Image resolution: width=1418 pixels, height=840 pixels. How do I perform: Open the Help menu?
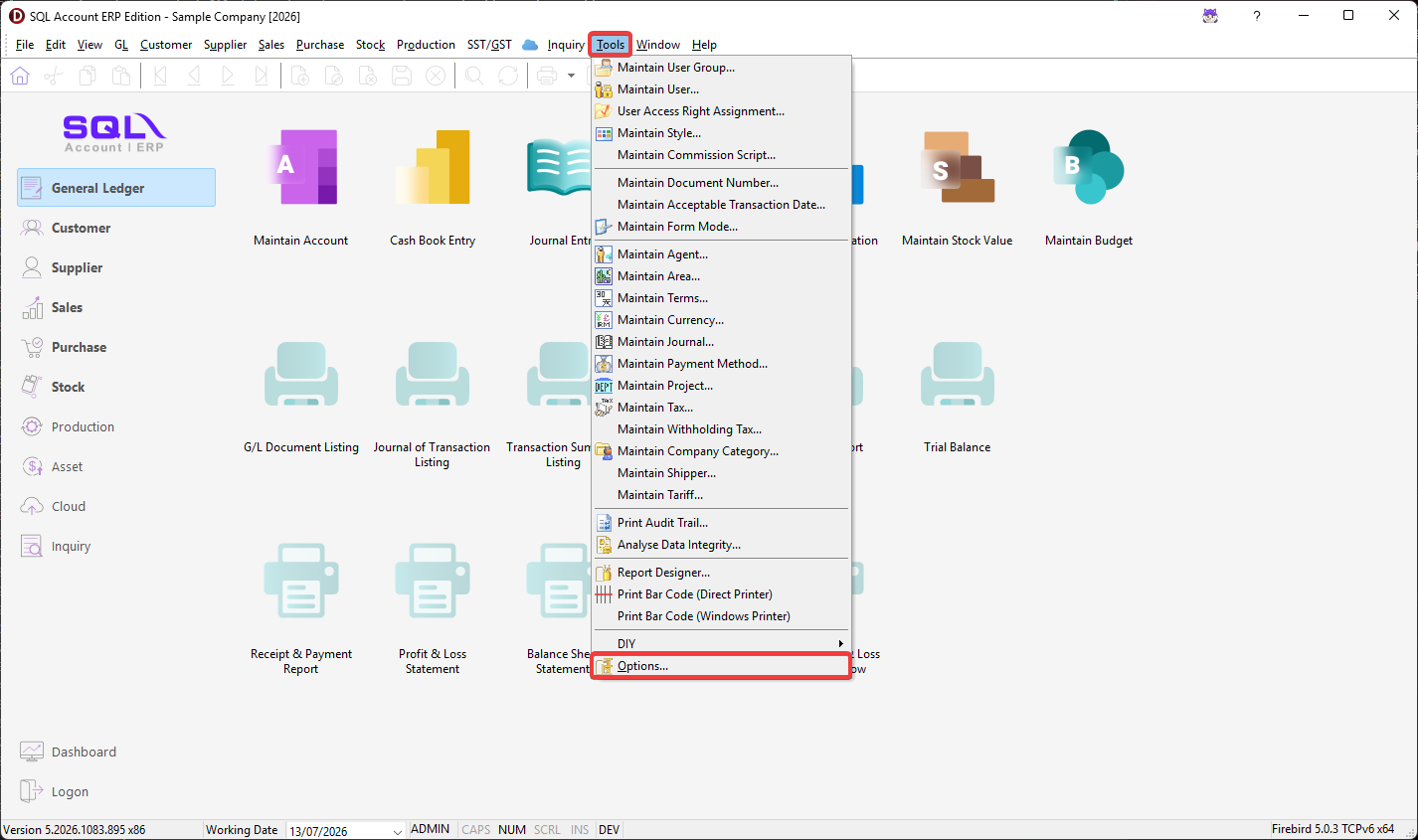click(x=704, y=45)
